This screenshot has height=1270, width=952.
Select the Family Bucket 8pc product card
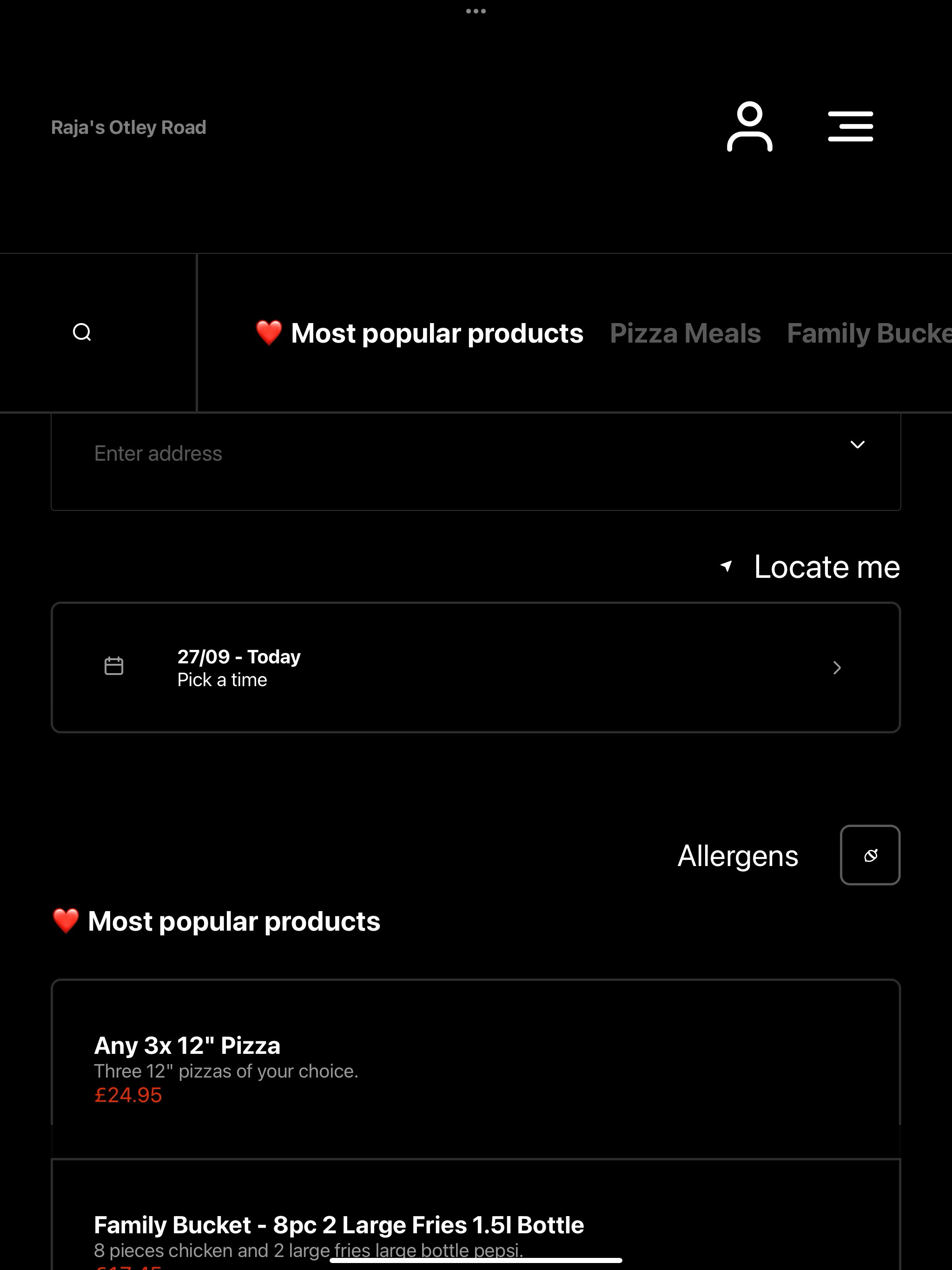(x=476, y=1214)
